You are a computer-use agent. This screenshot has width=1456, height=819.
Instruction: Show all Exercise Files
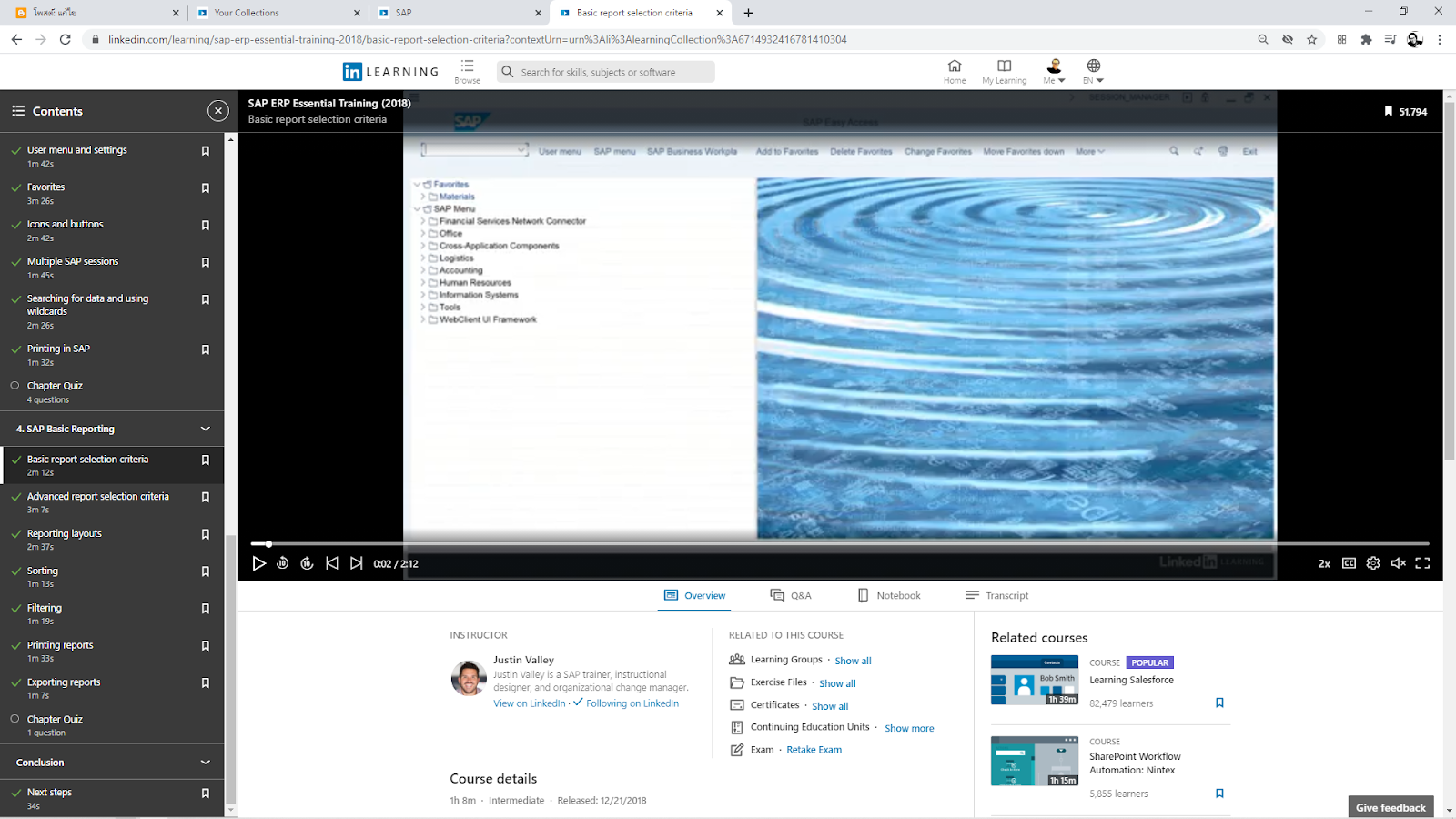pos(837,683)
